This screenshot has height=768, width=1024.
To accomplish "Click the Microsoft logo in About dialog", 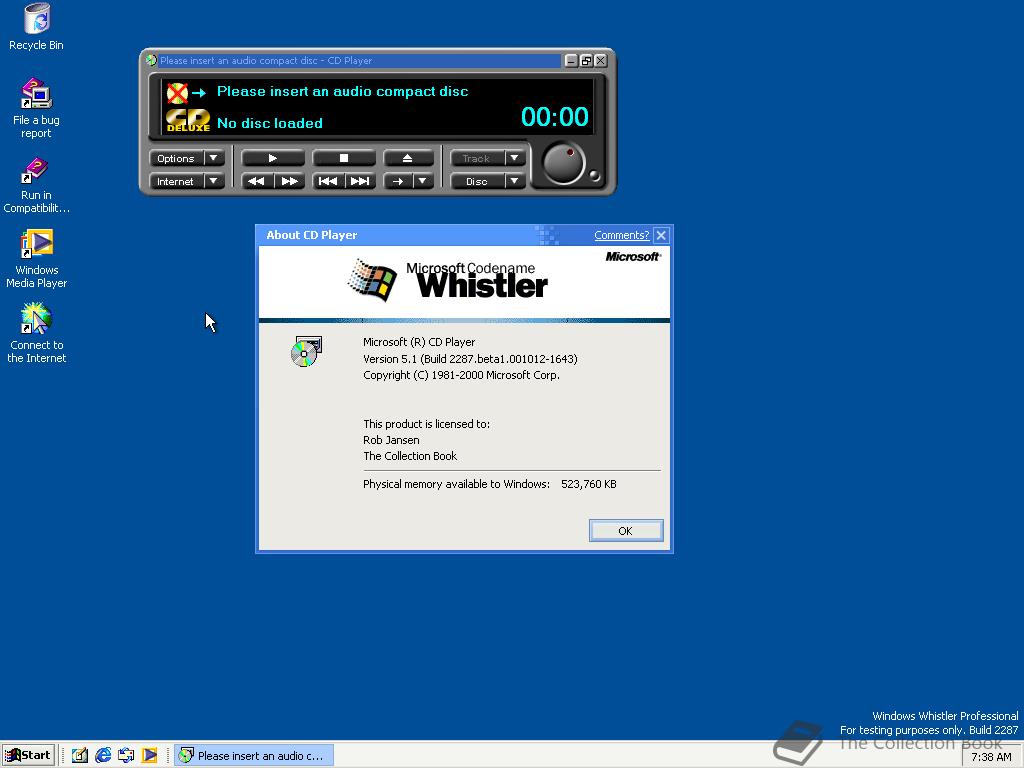I will (x=633, y=257).
